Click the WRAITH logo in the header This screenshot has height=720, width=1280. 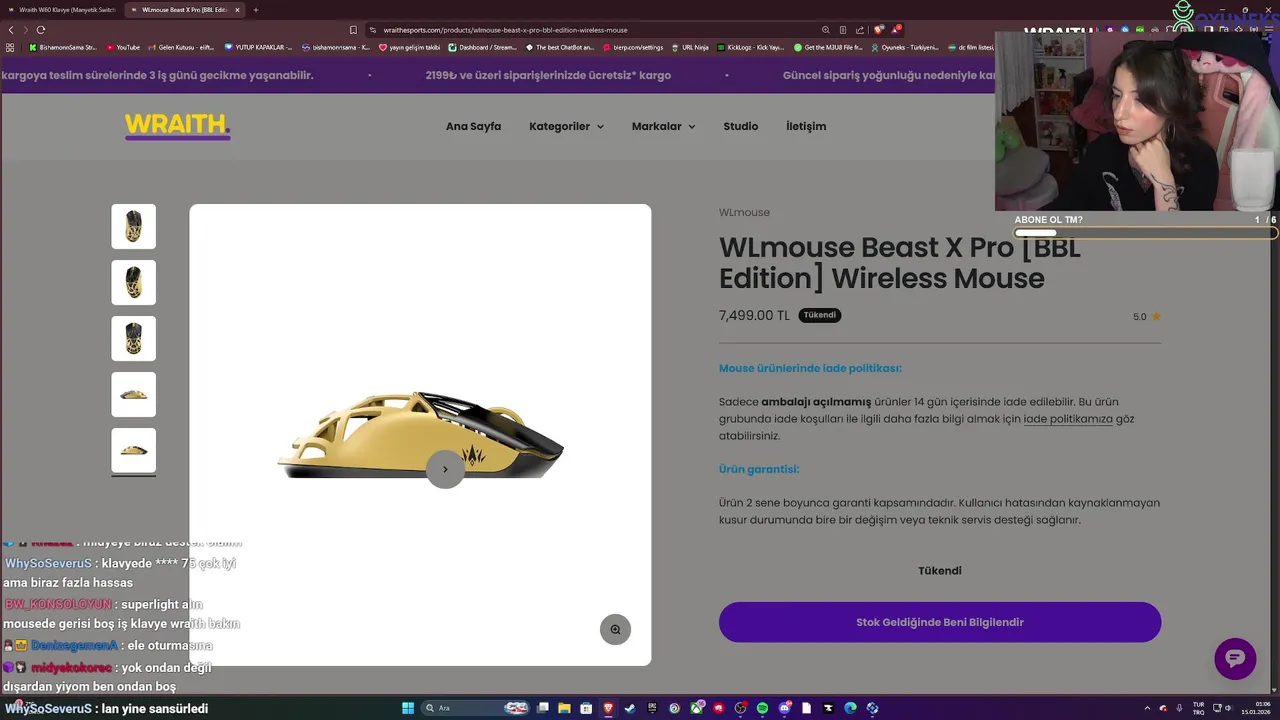coord(178,126)
